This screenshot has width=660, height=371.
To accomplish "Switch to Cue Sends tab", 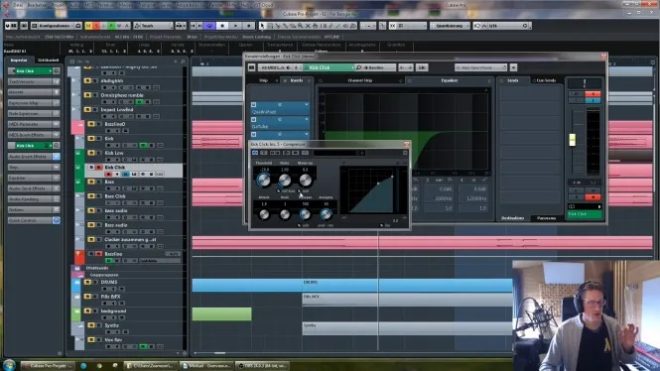I will (x=546, y=80).
